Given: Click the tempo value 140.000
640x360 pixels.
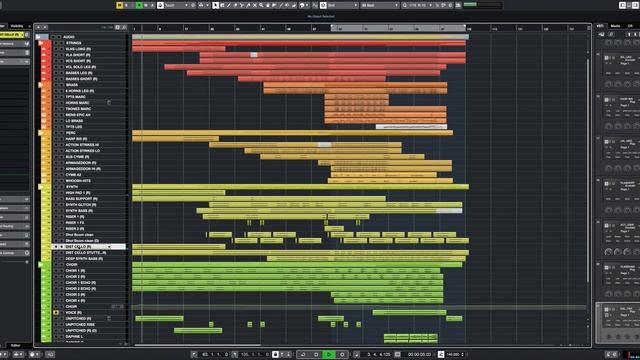Looking at the screenshot, I should click(453, 354).
